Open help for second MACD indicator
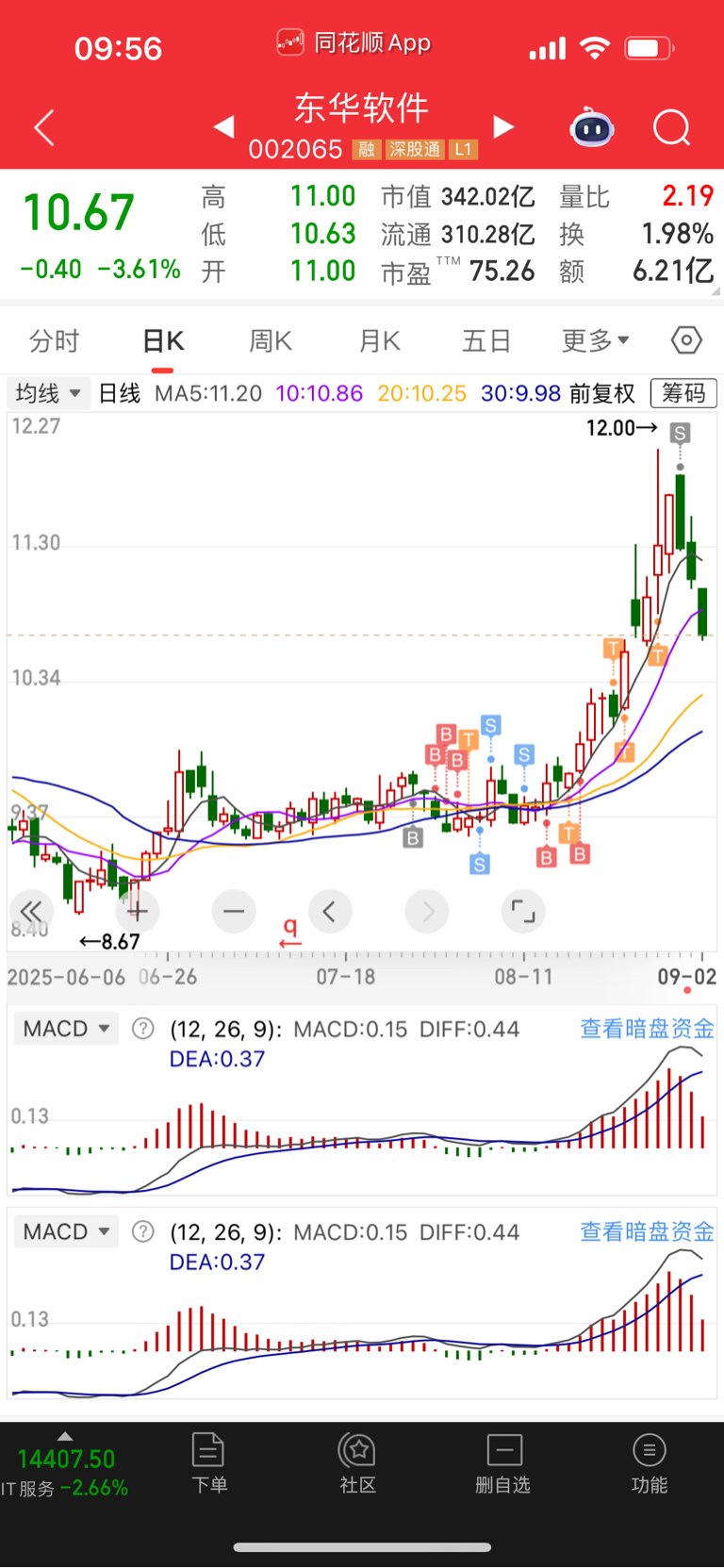Viewport: 724px width, 1568px height. [x=142, y=1231]
